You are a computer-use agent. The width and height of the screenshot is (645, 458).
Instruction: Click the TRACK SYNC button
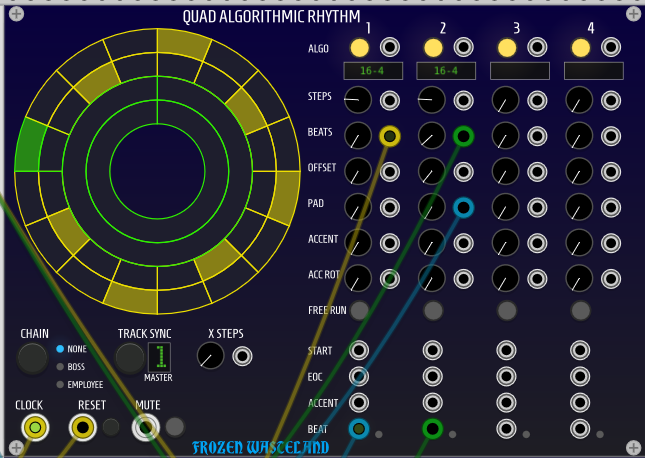click(x=130, y=358)
